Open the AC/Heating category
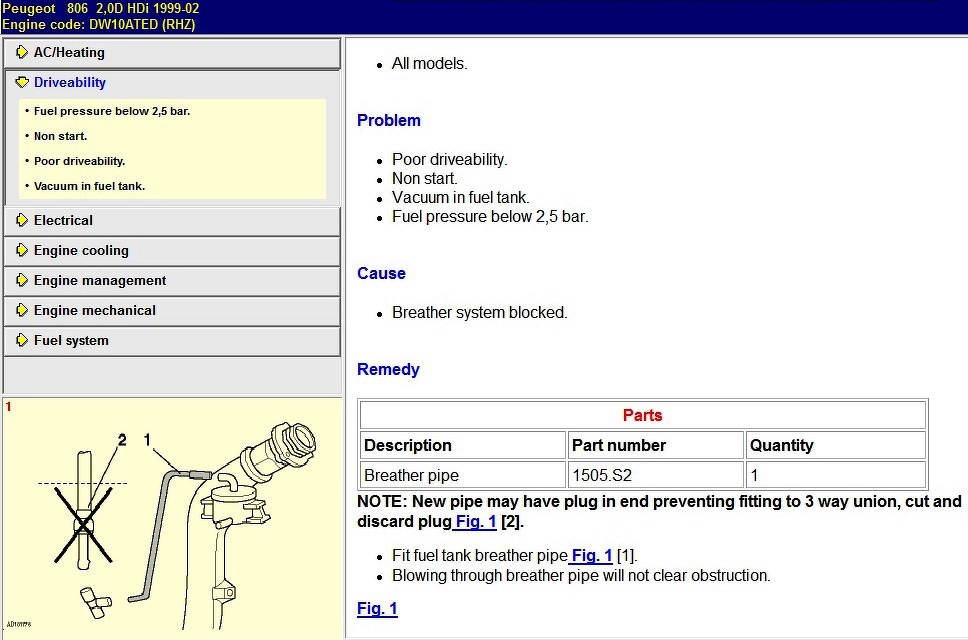The image size is (968, 640). (x=172, y=53)
